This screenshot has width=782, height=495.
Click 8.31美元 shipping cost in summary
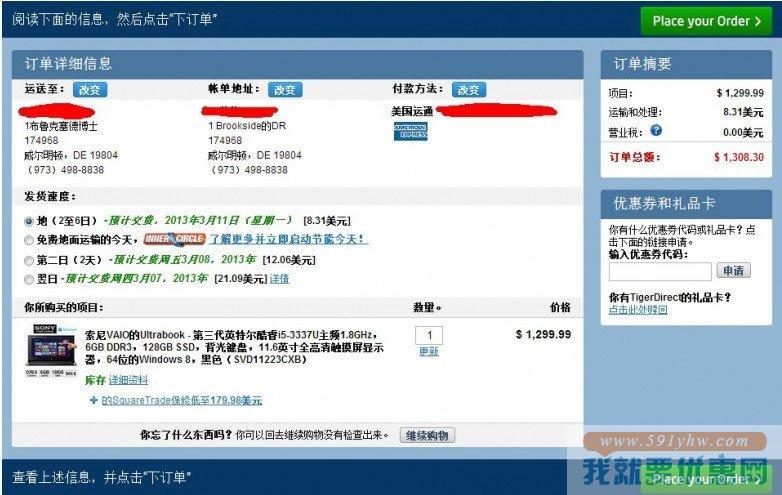pos(743,112)
